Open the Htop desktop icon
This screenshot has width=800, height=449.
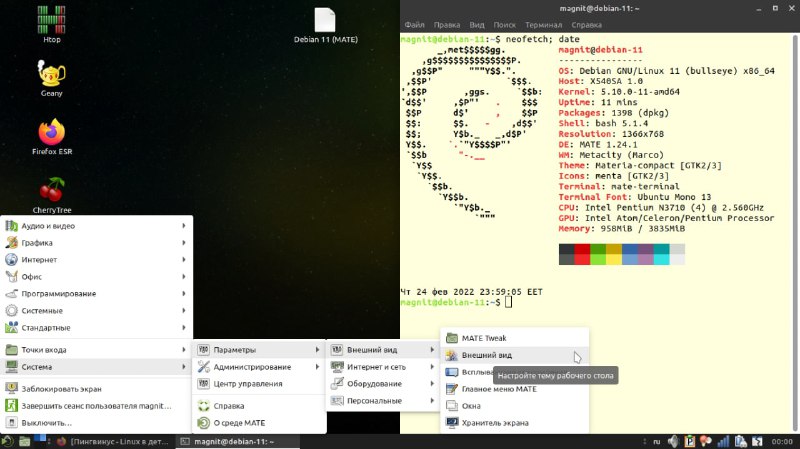pyautogui.click(x=52, y=24)
